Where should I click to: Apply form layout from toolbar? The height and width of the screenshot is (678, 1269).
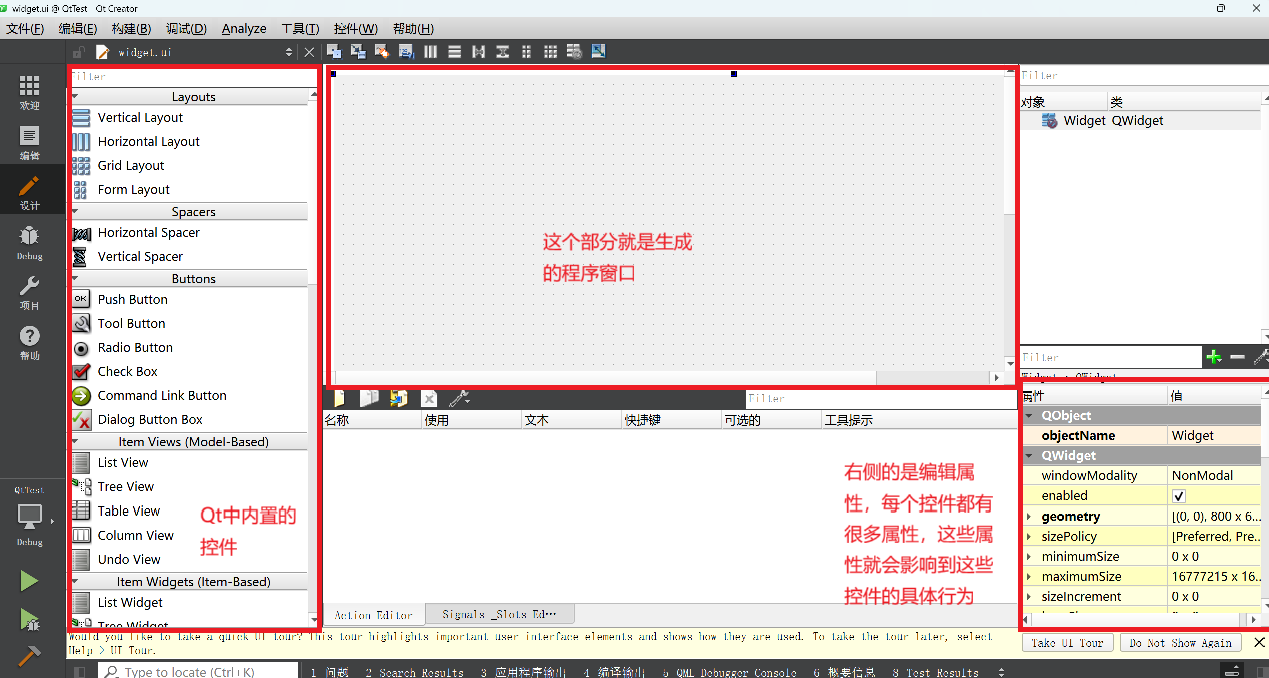(526, 51)
